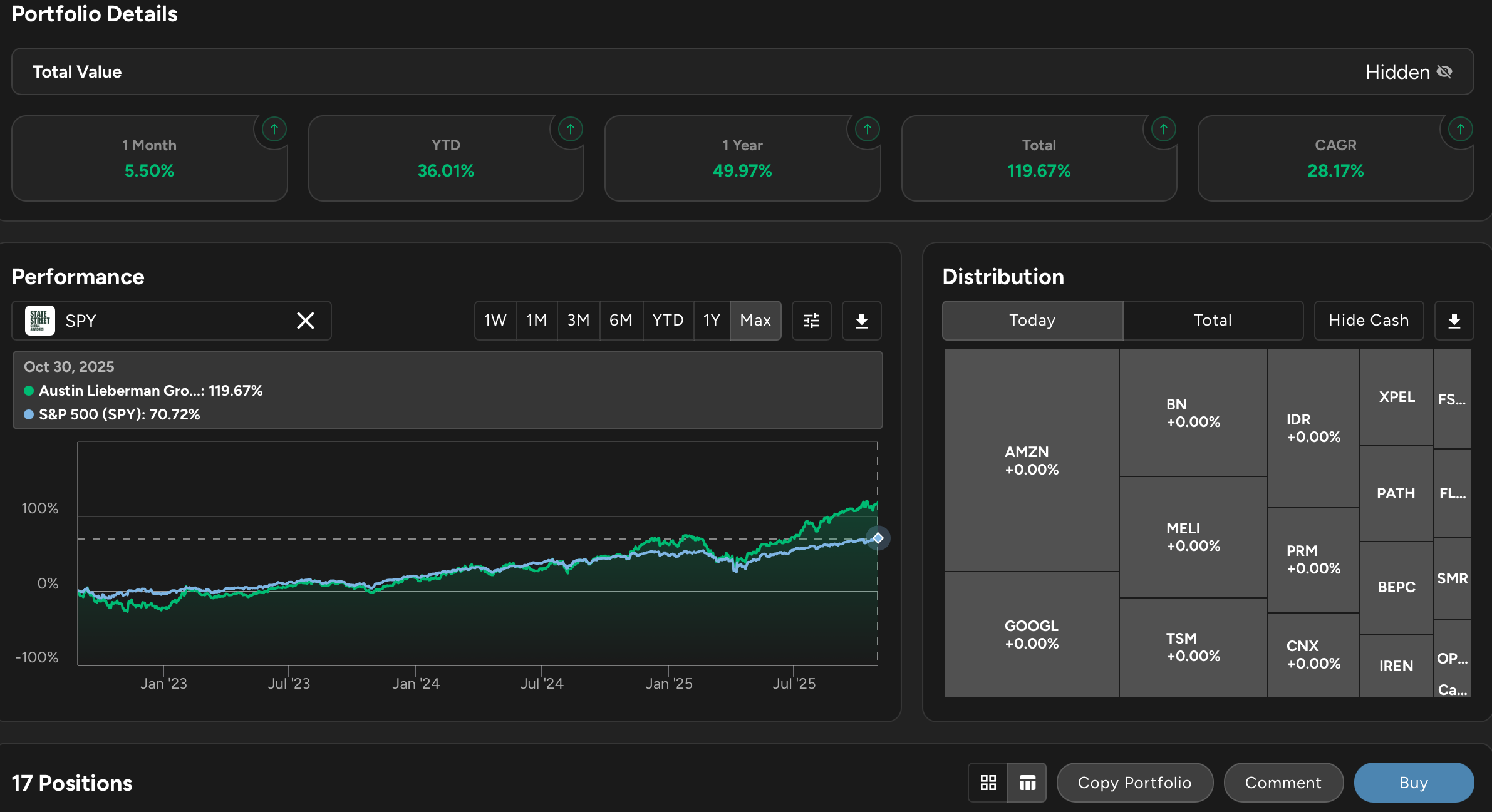Toggle the hidden total value eye icon

(1444, 72)
